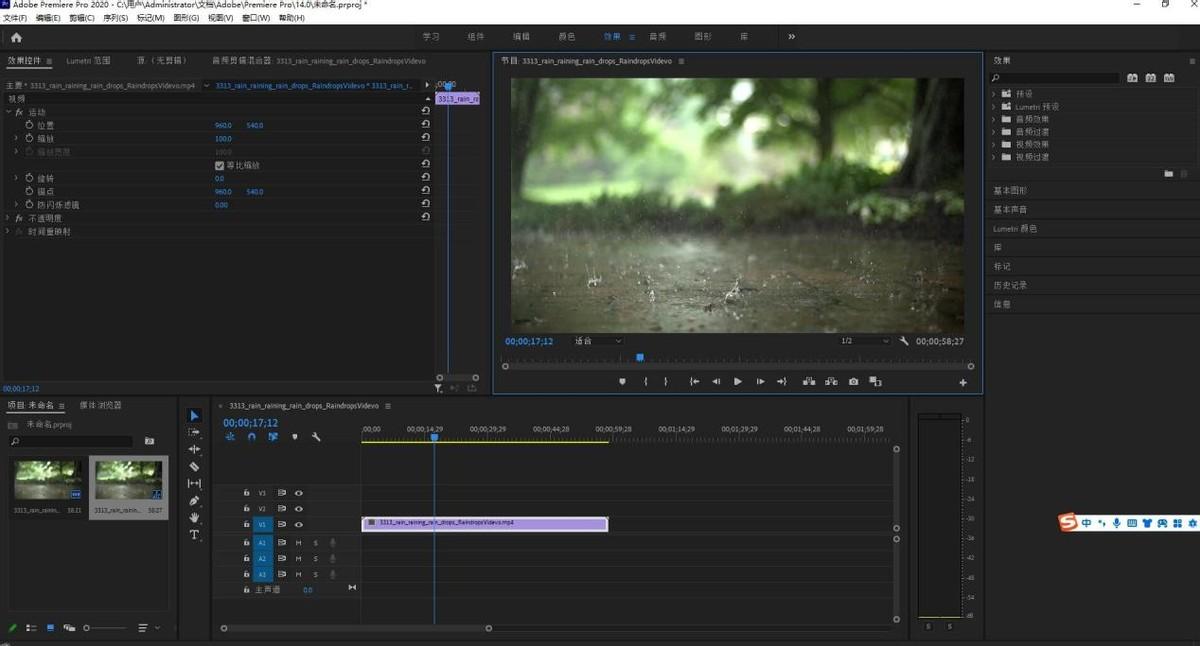
Task: Open the Lumetri 颜色 panel
Action: click(1014, 228)
